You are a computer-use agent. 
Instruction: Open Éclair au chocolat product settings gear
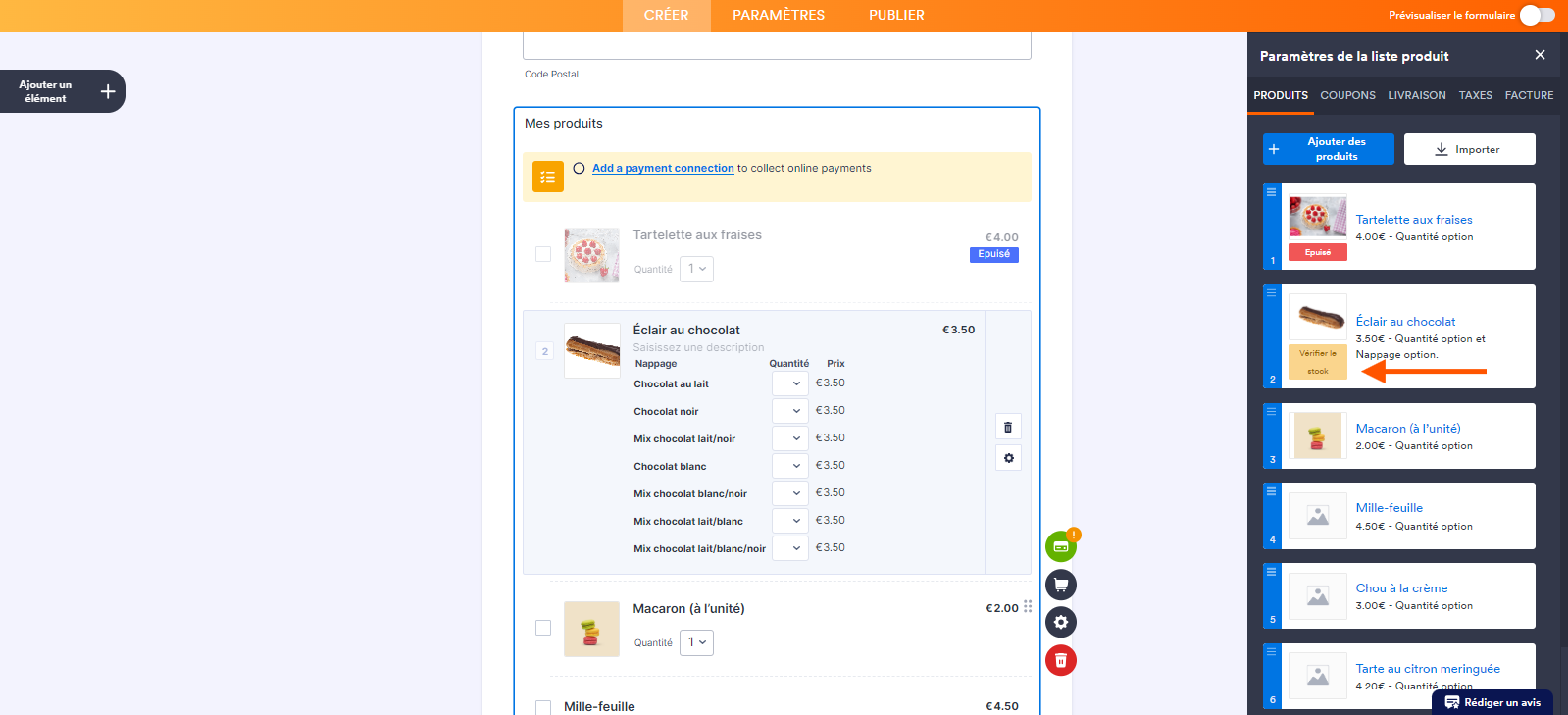click(x=1008, y=458)
